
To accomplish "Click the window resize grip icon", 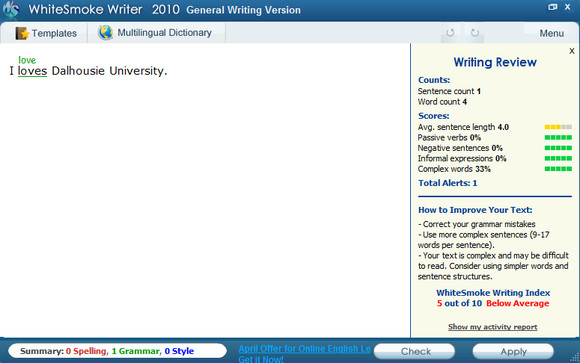I will pos(574,357).
